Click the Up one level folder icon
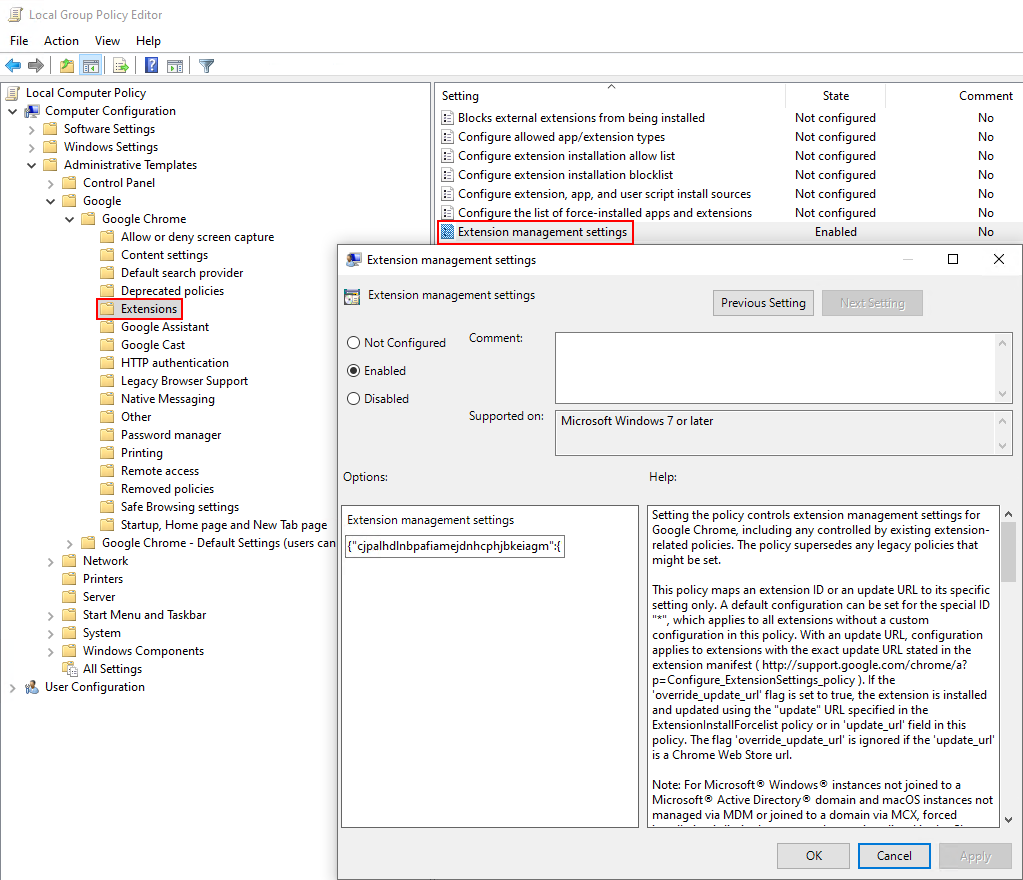This screenshot has width=1023, height=880. tap(67, 65)
